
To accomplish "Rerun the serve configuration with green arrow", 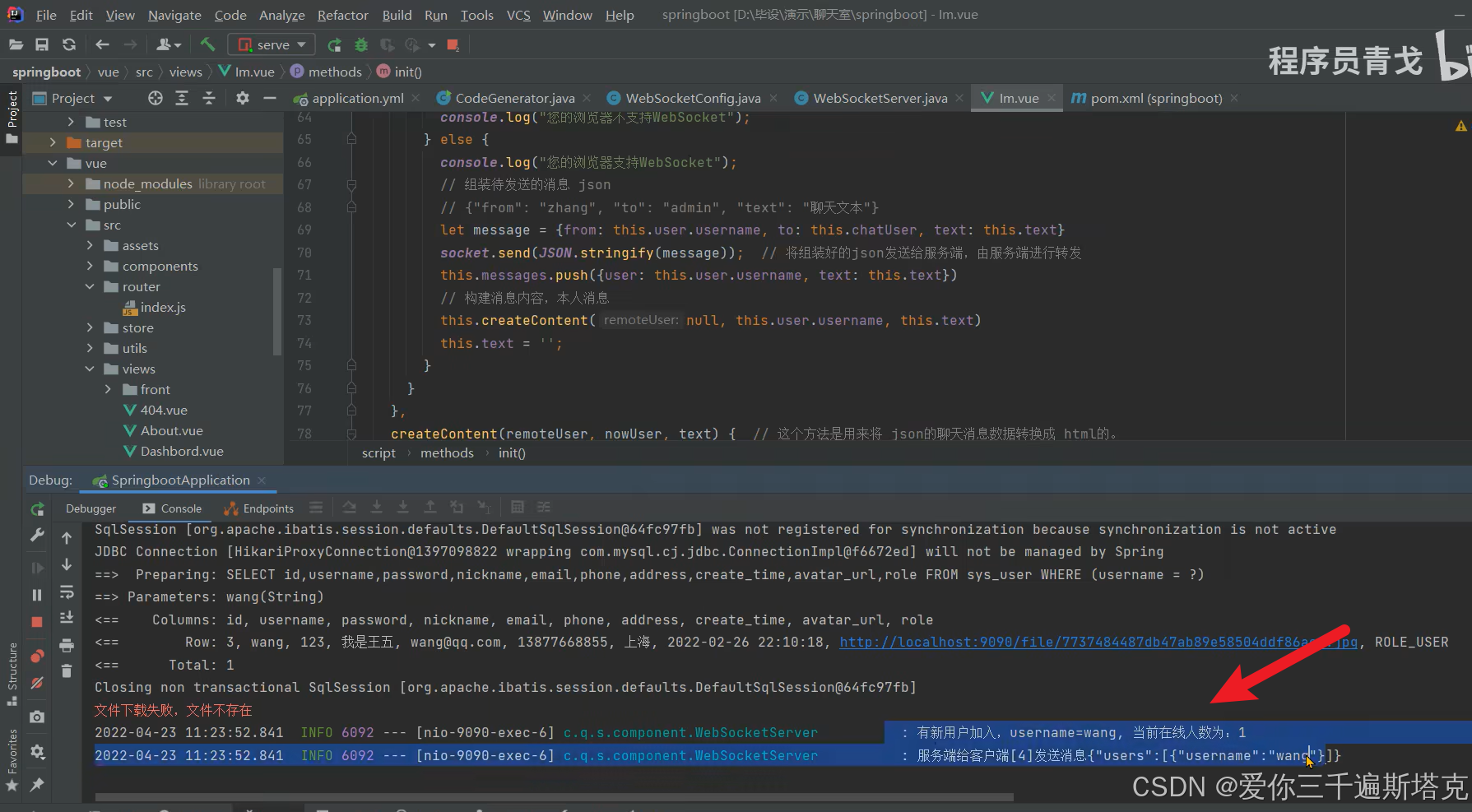I will click(334, 45).
